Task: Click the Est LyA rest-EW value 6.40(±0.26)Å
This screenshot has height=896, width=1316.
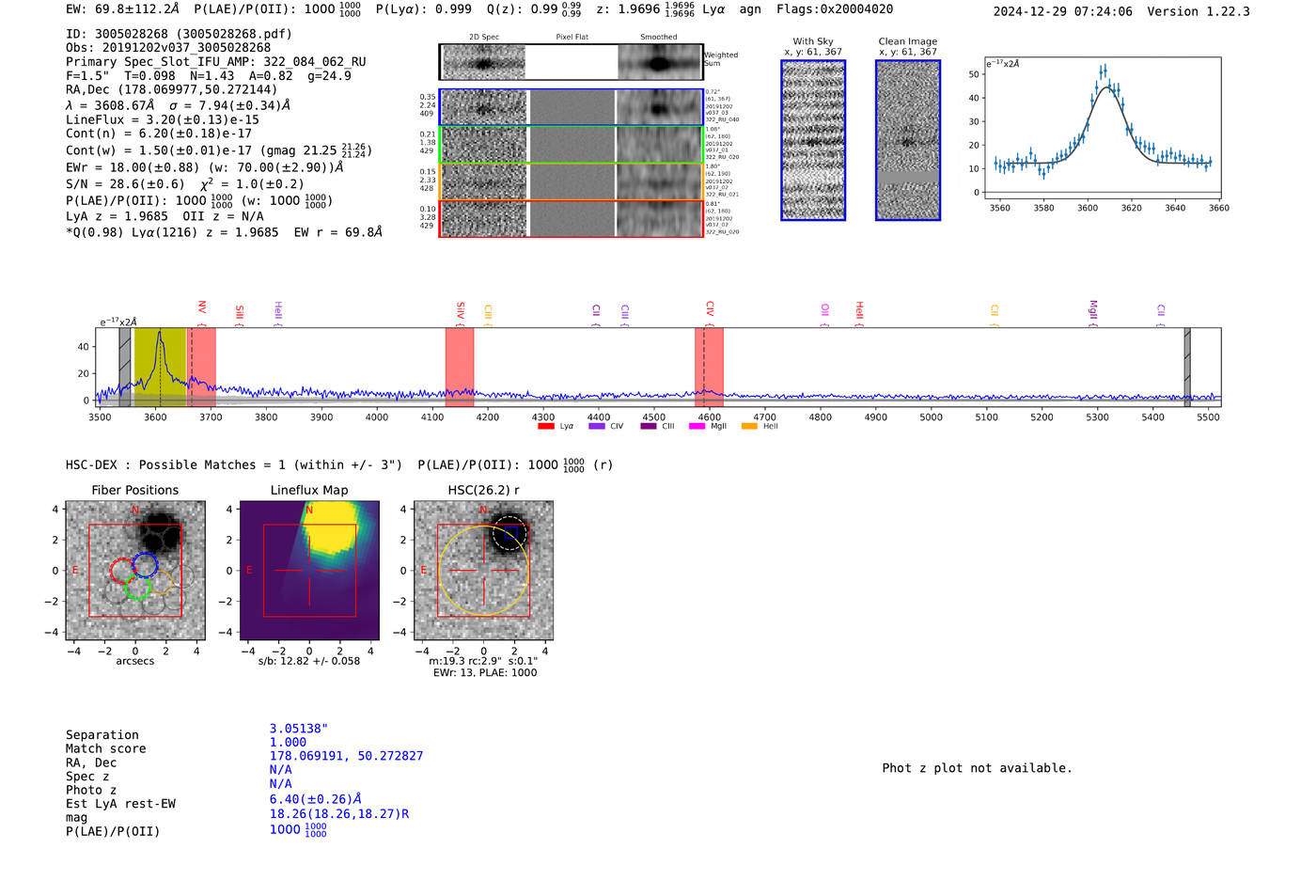Action: [316, 799]
